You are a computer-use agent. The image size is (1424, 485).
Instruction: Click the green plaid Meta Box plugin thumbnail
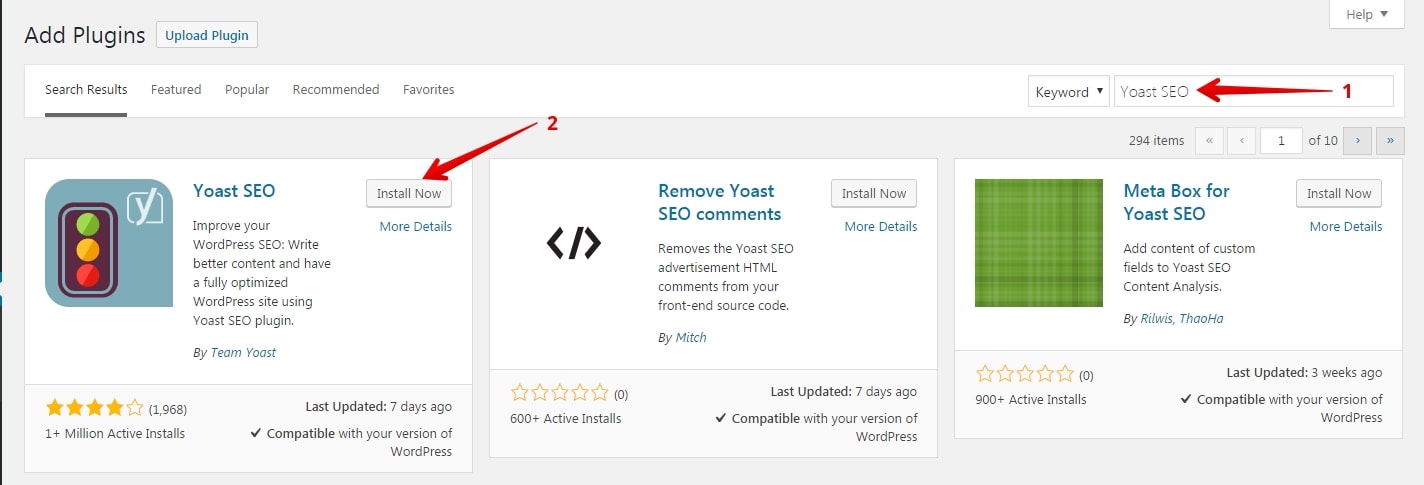pos(1039,243)
